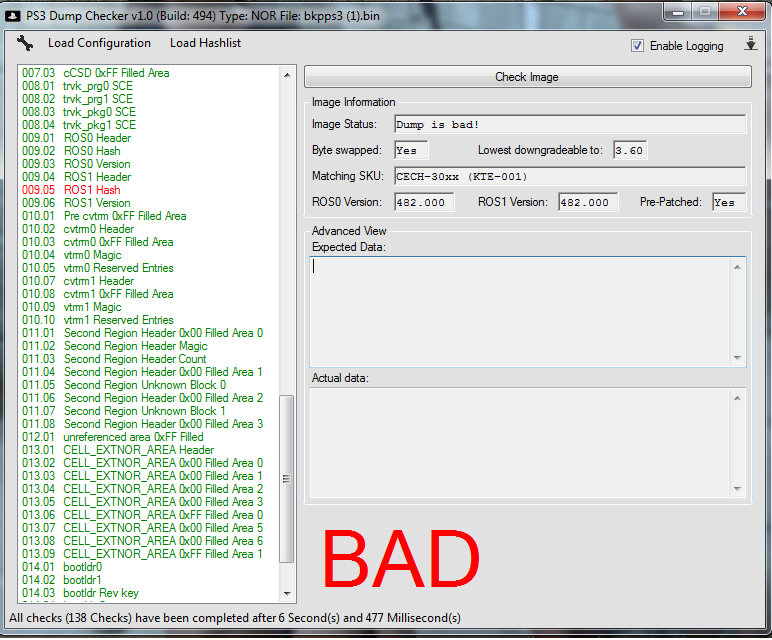Click checklist scrollbar up arrow
The height and width of the screenshot is (640, 772).
pyautogui.click(x=287, y=75)
